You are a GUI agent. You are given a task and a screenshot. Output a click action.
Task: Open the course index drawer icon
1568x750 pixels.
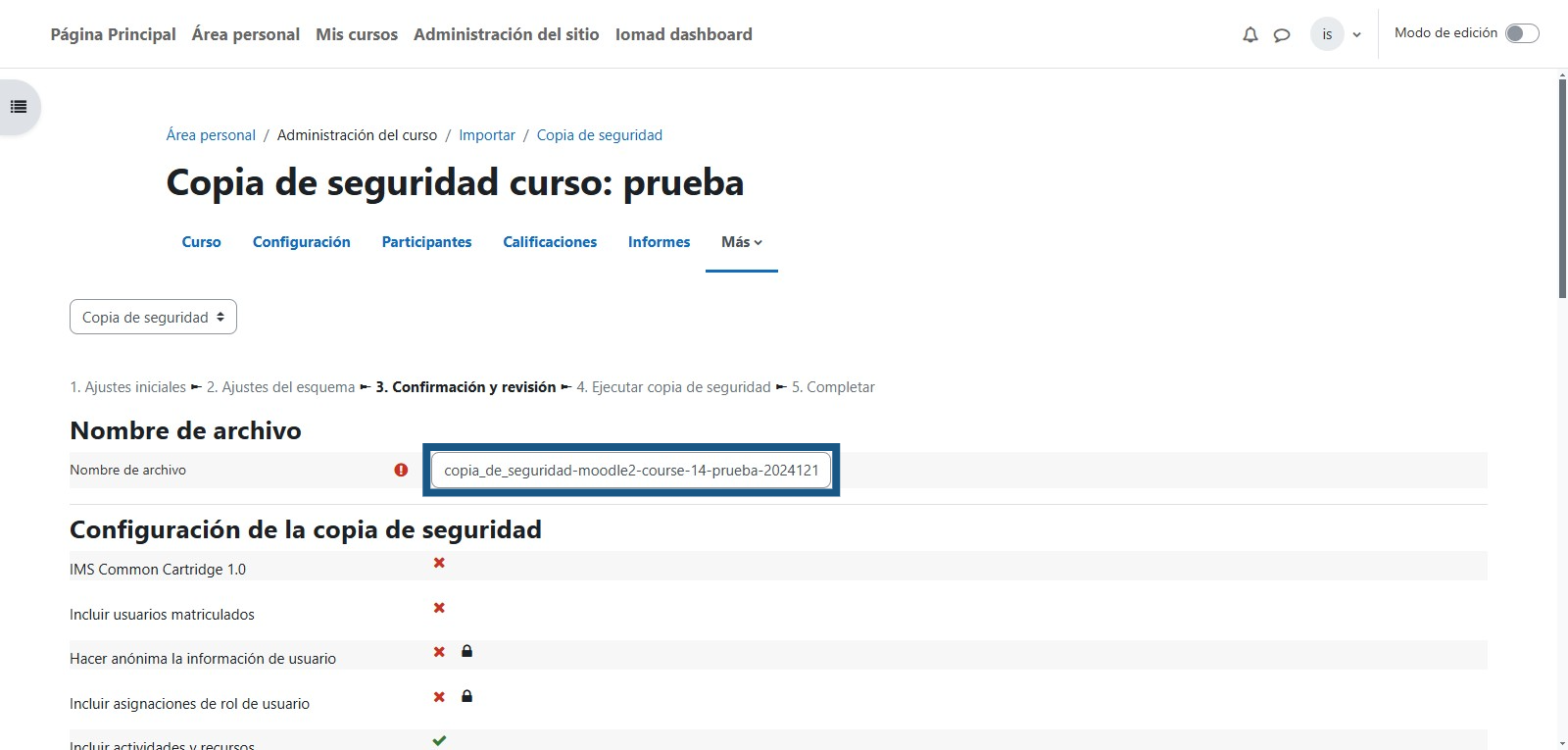click(x=19, y=107)
